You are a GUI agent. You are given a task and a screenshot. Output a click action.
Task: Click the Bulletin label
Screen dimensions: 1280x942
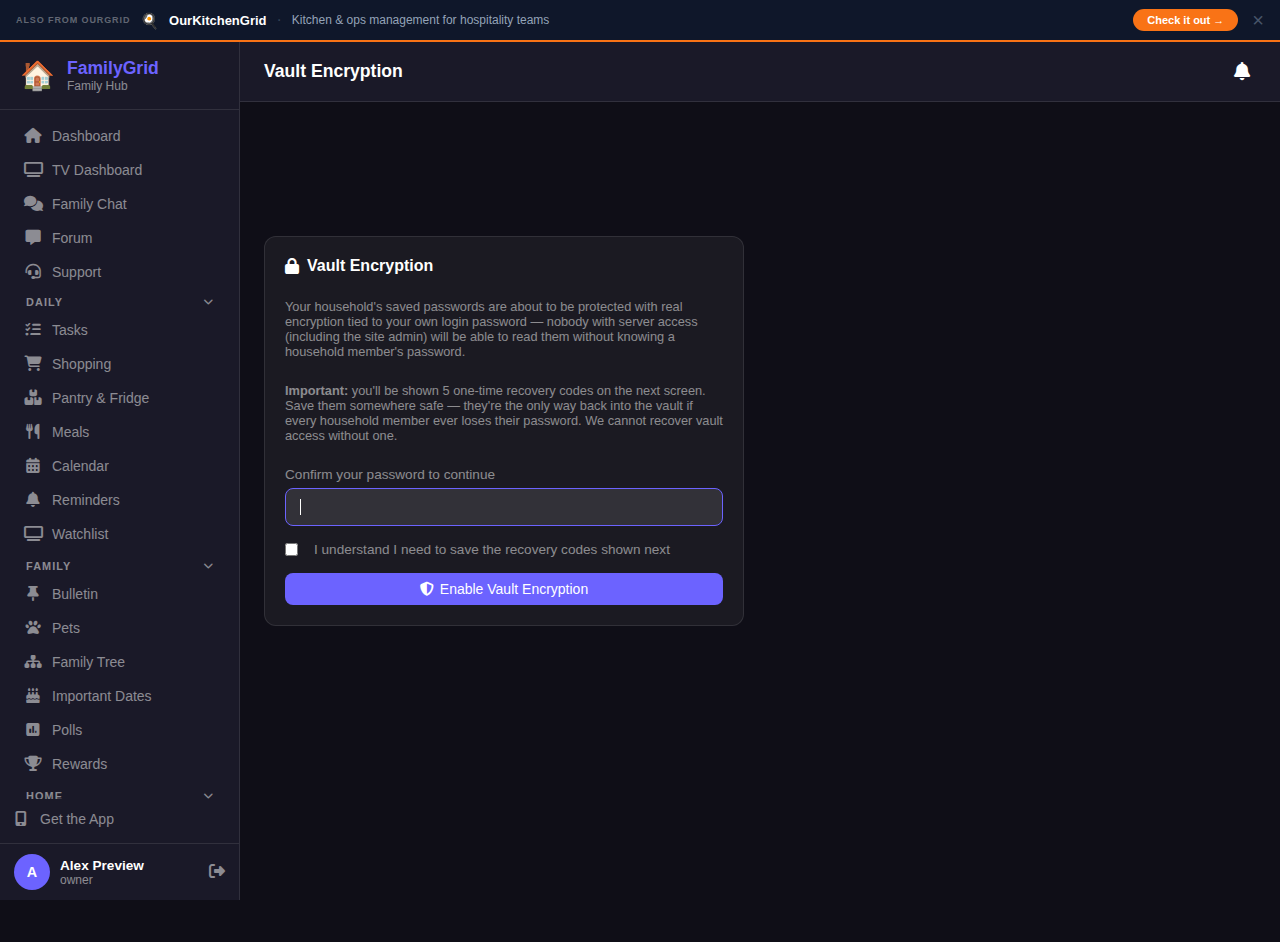(x=75, y=594)
